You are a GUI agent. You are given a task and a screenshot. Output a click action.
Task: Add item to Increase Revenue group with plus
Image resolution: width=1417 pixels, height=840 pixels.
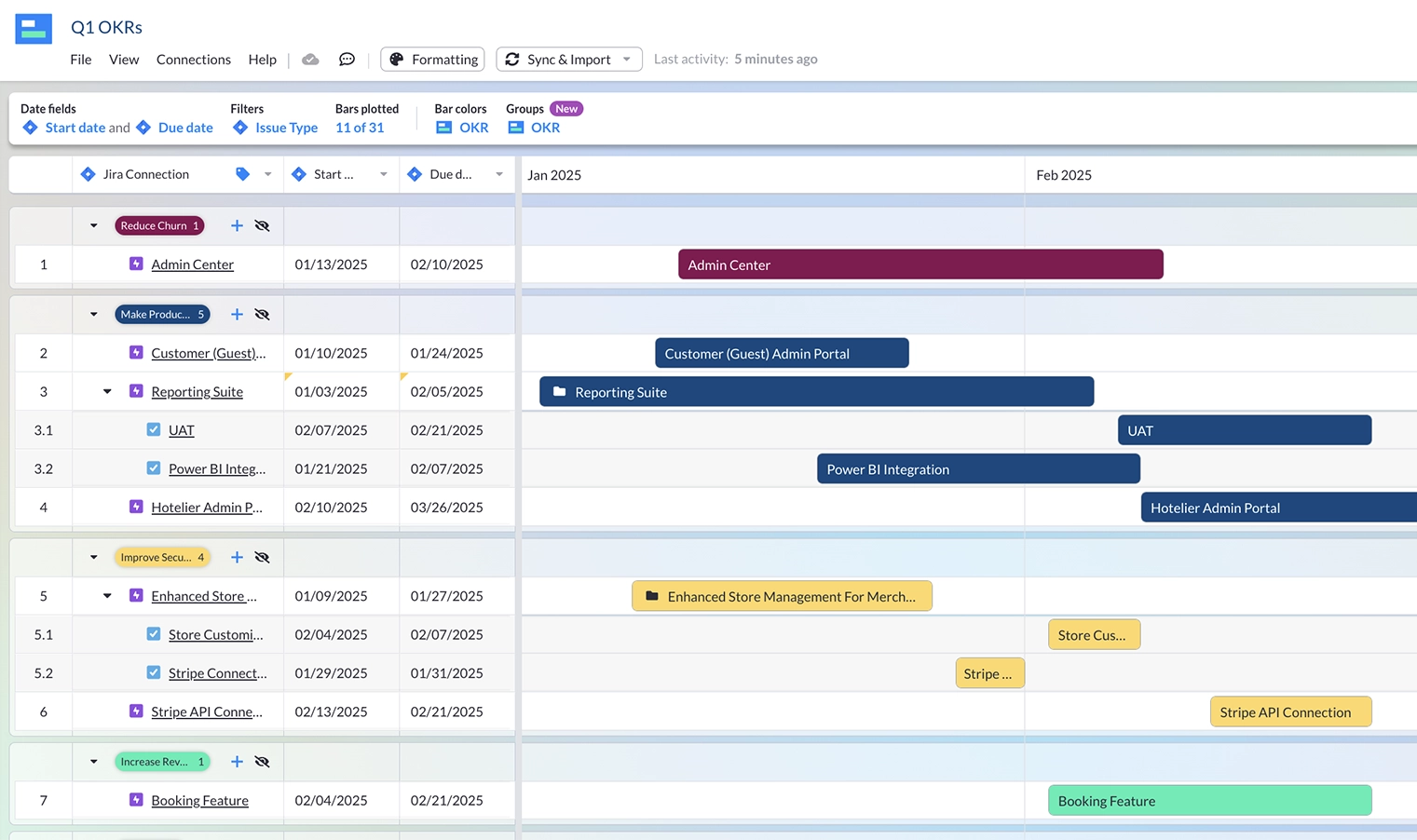pos(237,762)
